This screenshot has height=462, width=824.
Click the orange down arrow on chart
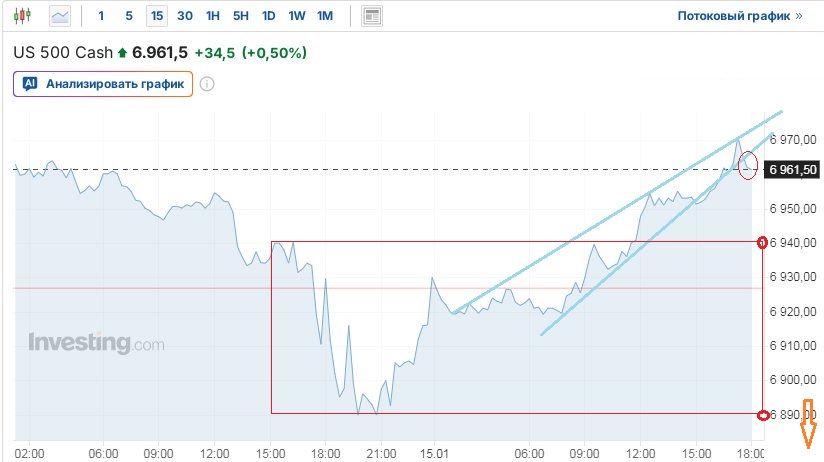(x=808, y=432)
